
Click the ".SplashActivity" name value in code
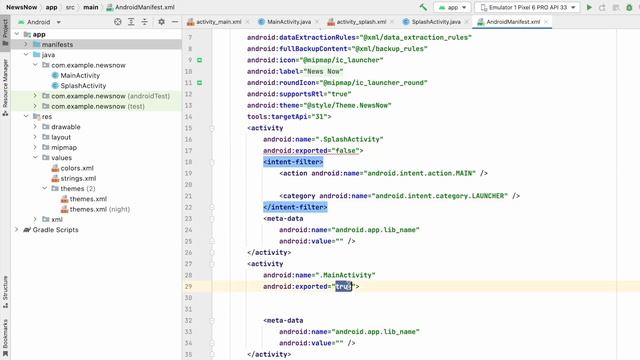pyautogui.click(x=349, y=139)
